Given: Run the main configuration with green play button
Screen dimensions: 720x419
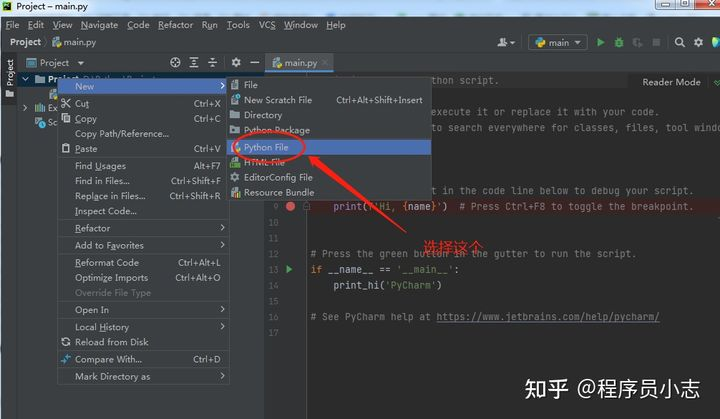Looking at the screenshot, I should pos(600,42).
